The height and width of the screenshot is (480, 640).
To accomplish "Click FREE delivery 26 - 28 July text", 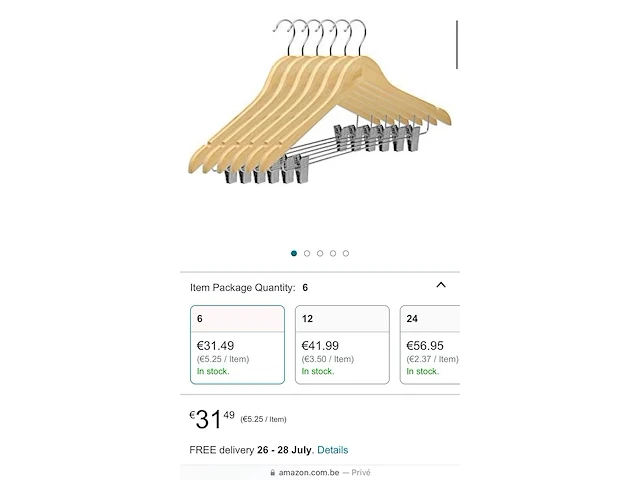I will (x=251, y=450).
